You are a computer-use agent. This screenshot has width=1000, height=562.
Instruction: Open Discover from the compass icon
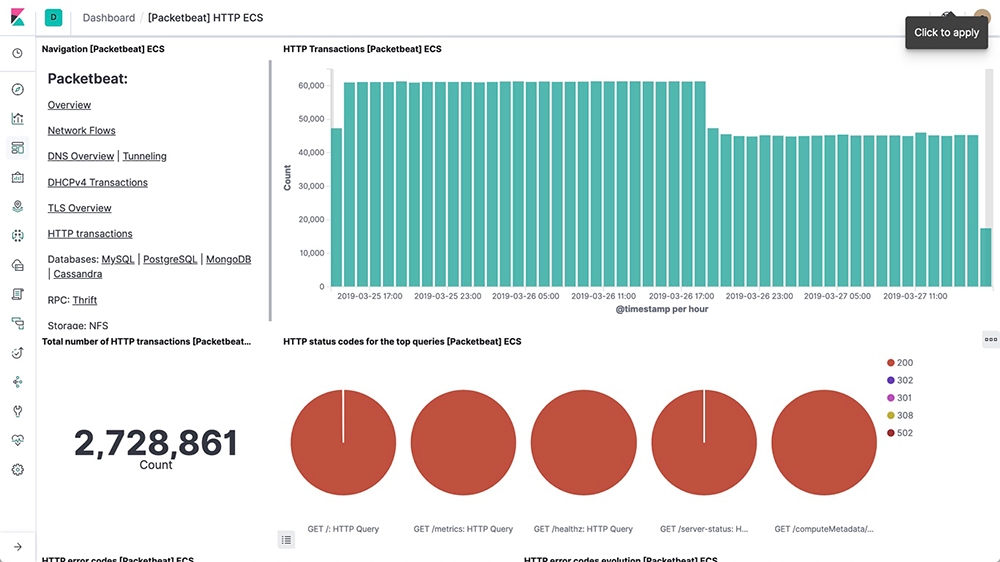coord(17,90)
